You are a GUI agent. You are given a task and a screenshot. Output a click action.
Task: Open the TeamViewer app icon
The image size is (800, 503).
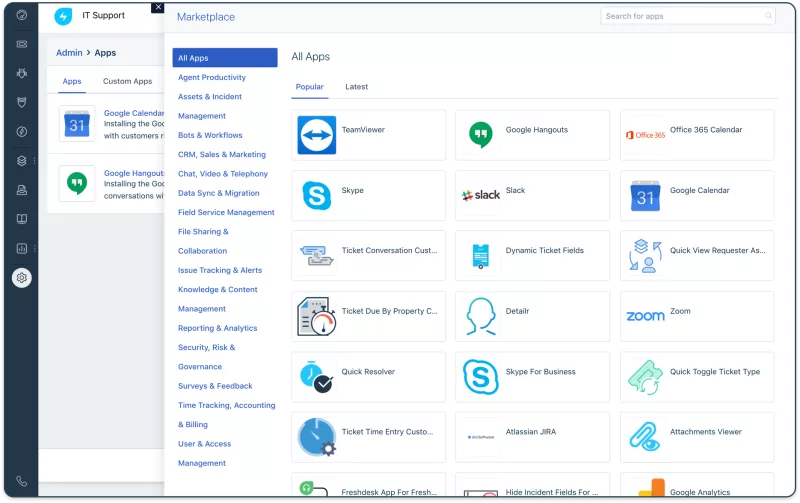click(317, 135)
